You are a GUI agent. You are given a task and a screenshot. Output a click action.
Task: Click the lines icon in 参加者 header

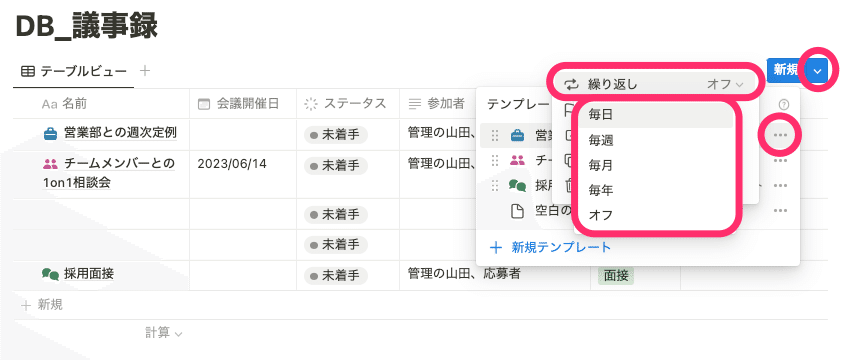click(x=415, y=104)
